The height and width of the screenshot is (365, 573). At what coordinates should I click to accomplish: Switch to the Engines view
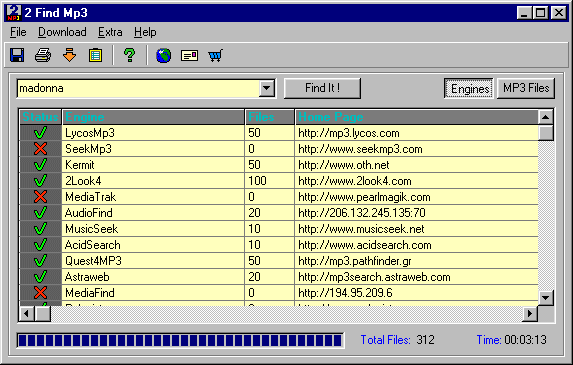tap(468, 88)
